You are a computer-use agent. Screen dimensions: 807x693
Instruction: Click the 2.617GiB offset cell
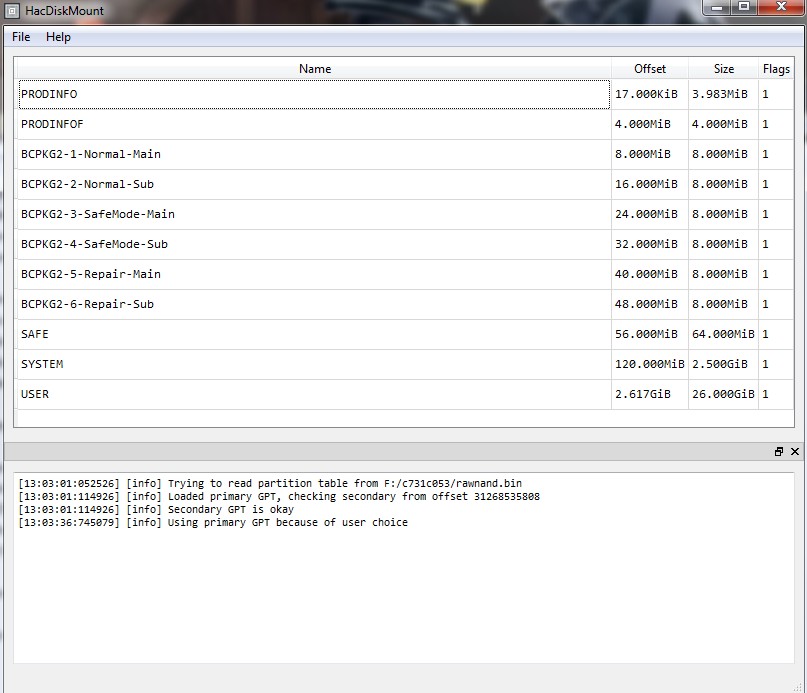[x=650, y=394]
